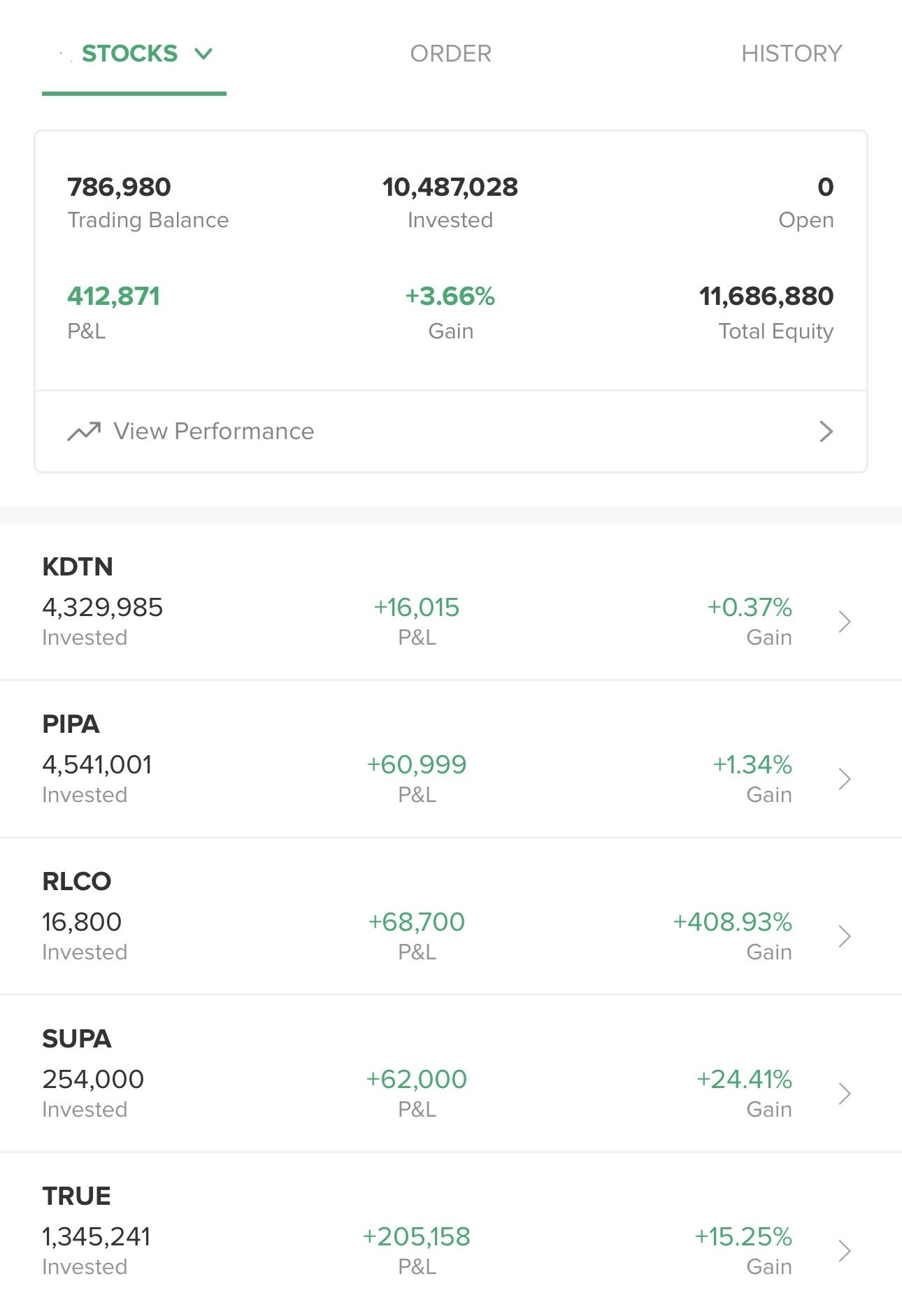Click the 786,980 Trading Balance value
Viewport: 902px width, 1316px height.
tap(119, 187)
